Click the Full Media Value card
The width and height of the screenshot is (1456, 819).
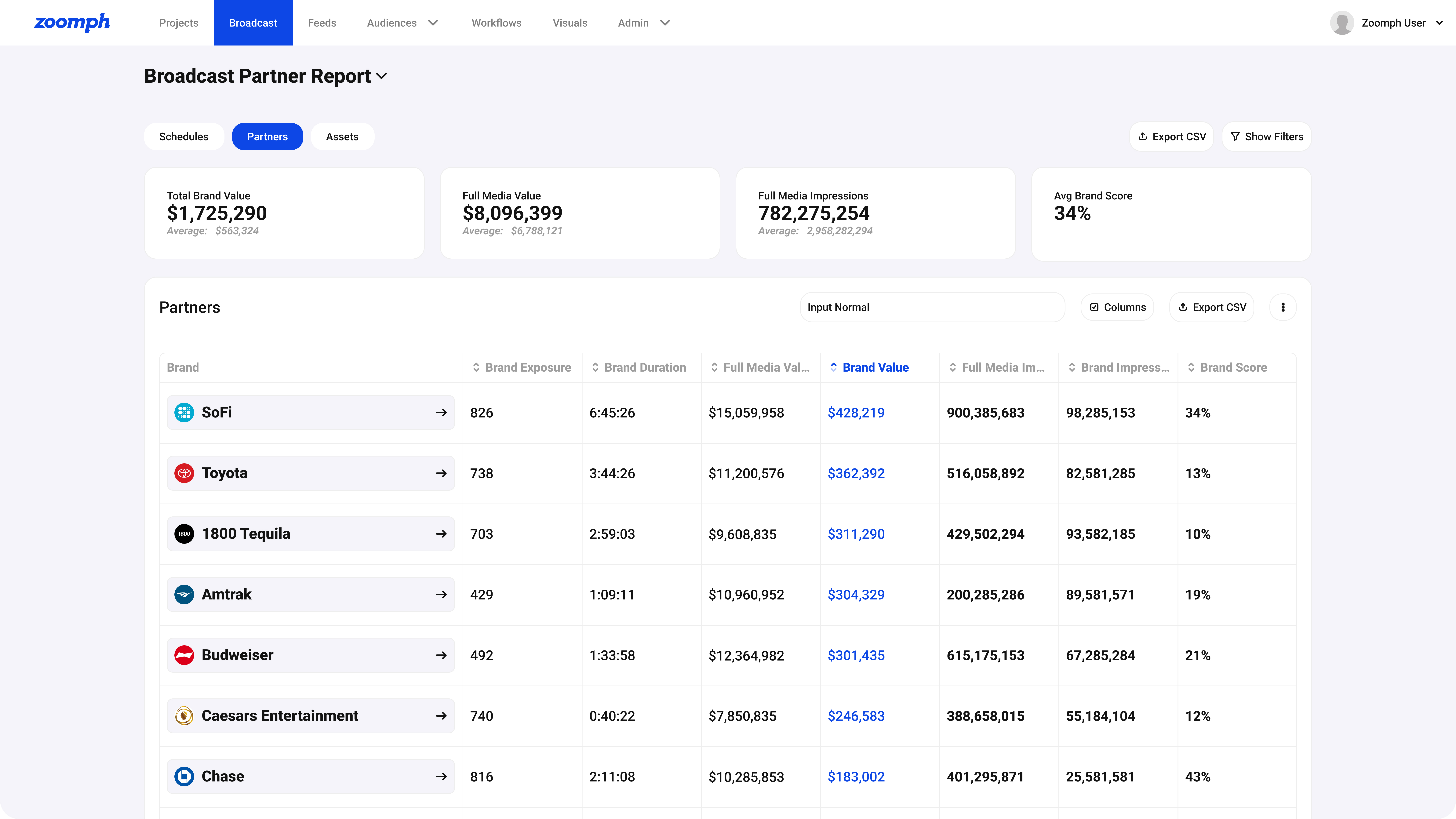(580, 213)
